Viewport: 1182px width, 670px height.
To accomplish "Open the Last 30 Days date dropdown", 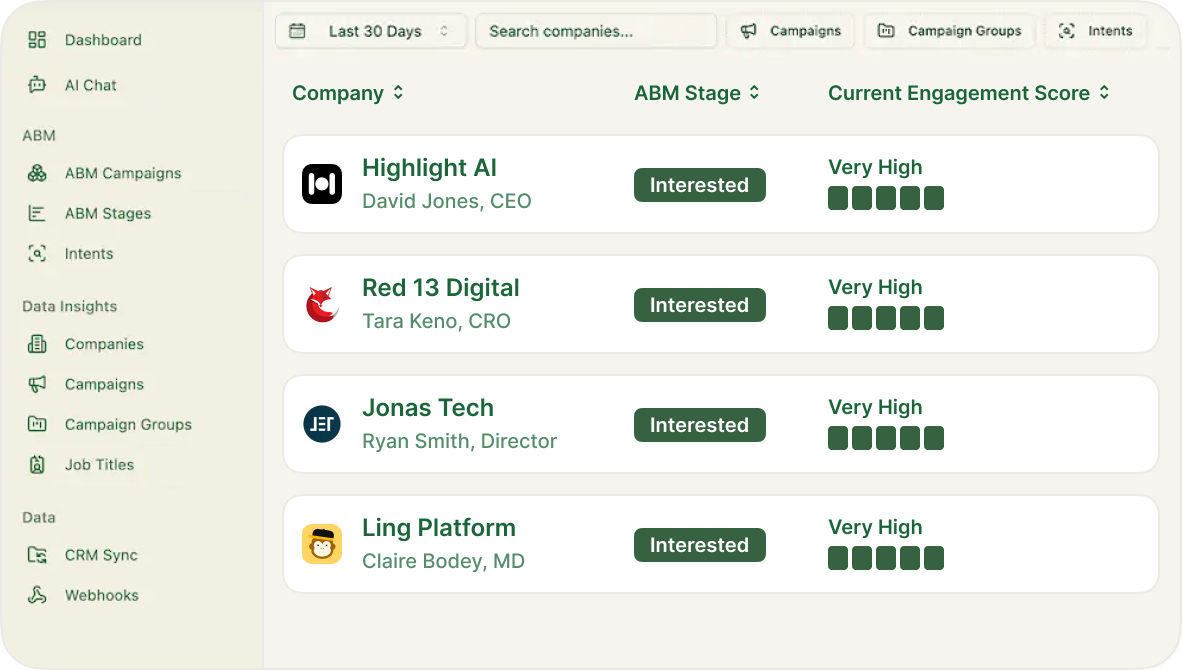I will coord(369,31).
